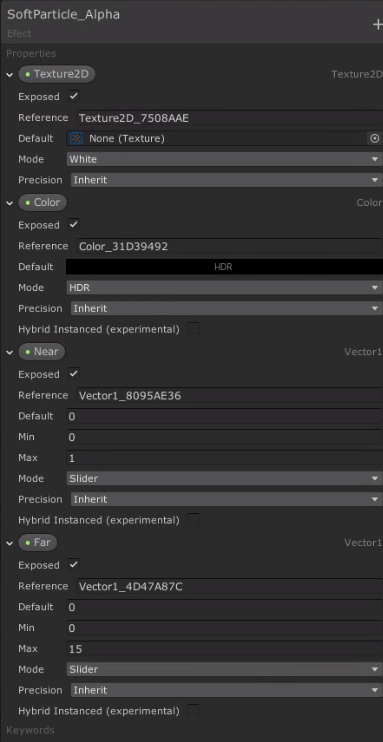This screenshot has width=383, height=742.
Task: Edit Near property Min value field
Action: coord(224,437)
